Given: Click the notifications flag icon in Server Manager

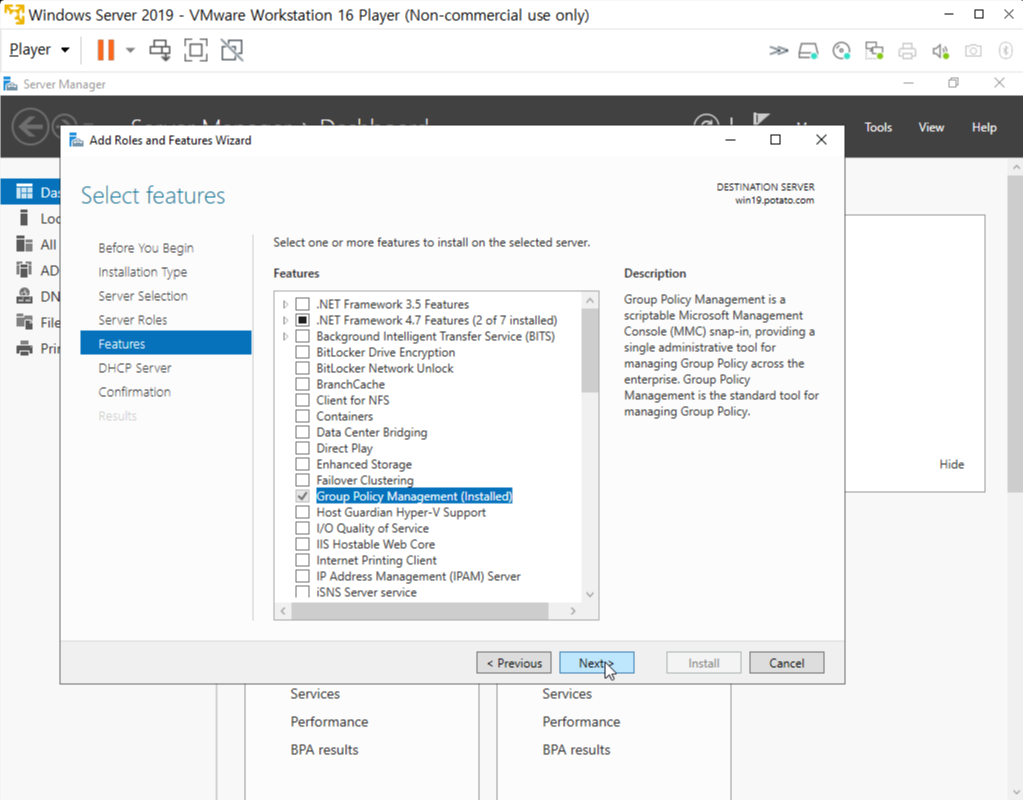Looking at the screenshot, I should coord(761,119).
